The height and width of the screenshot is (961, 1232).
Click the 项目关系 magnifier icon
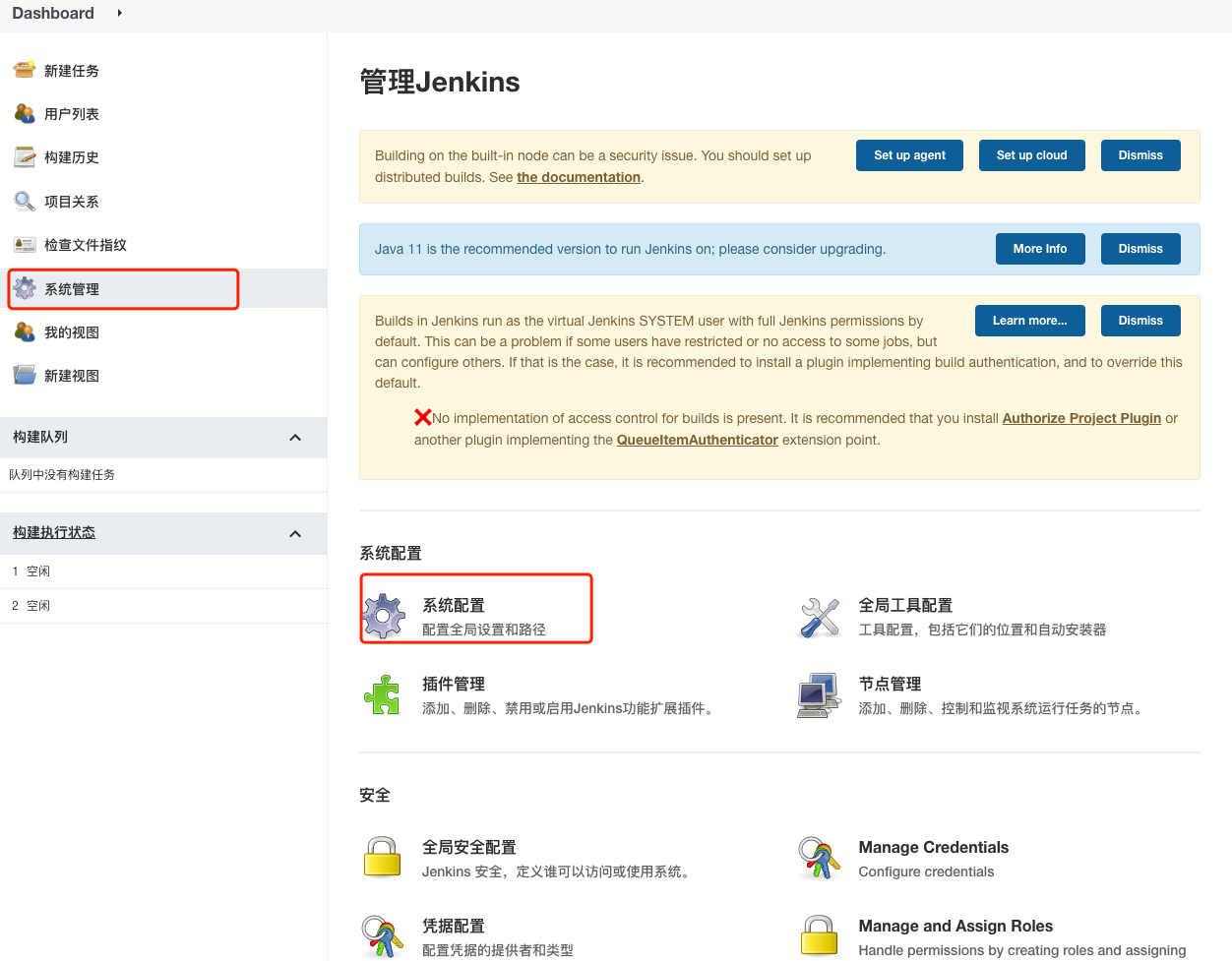coord(25,201)
